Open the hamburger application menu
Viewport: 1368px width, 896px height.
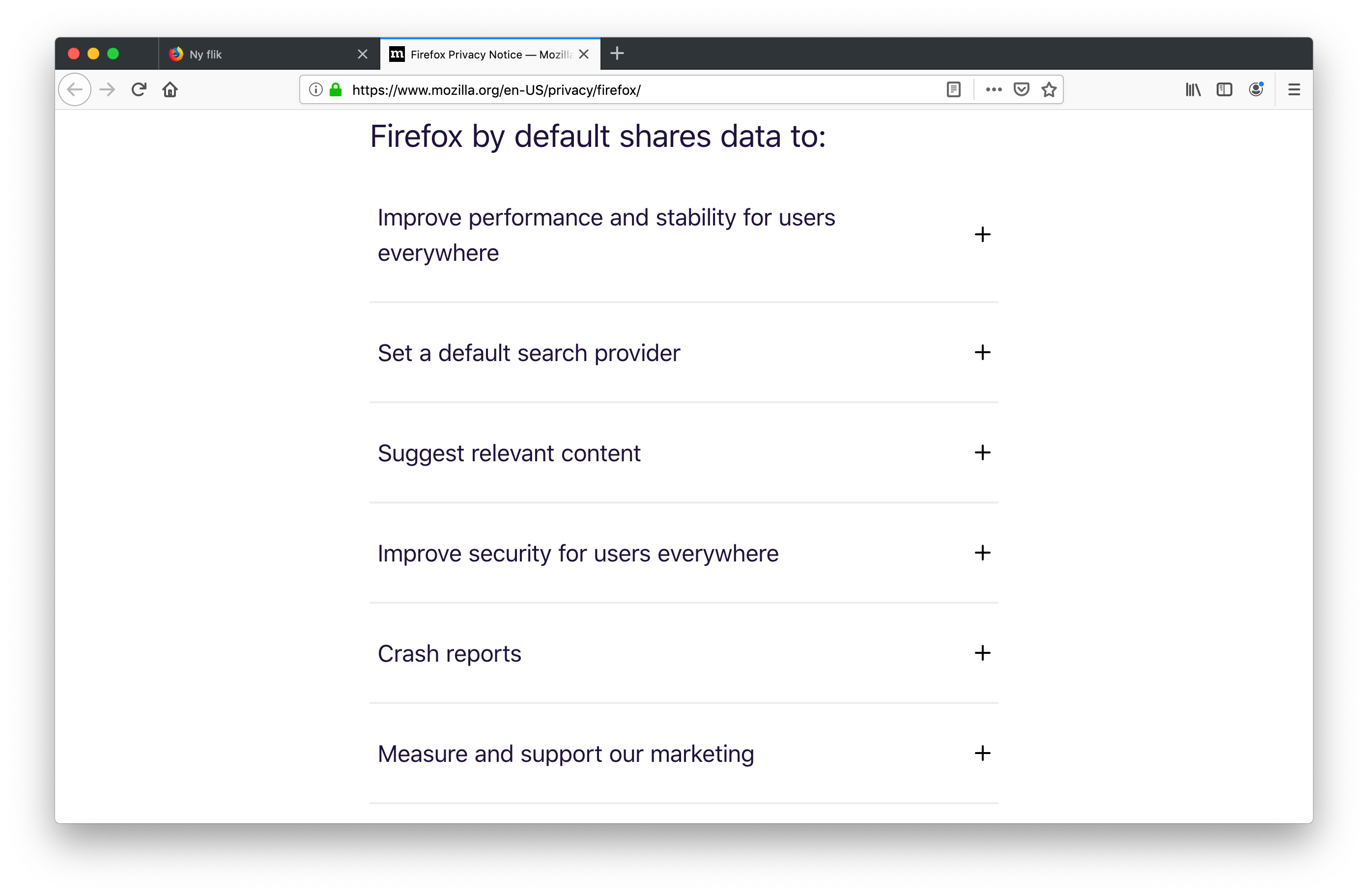click(x=1294, y=90)
